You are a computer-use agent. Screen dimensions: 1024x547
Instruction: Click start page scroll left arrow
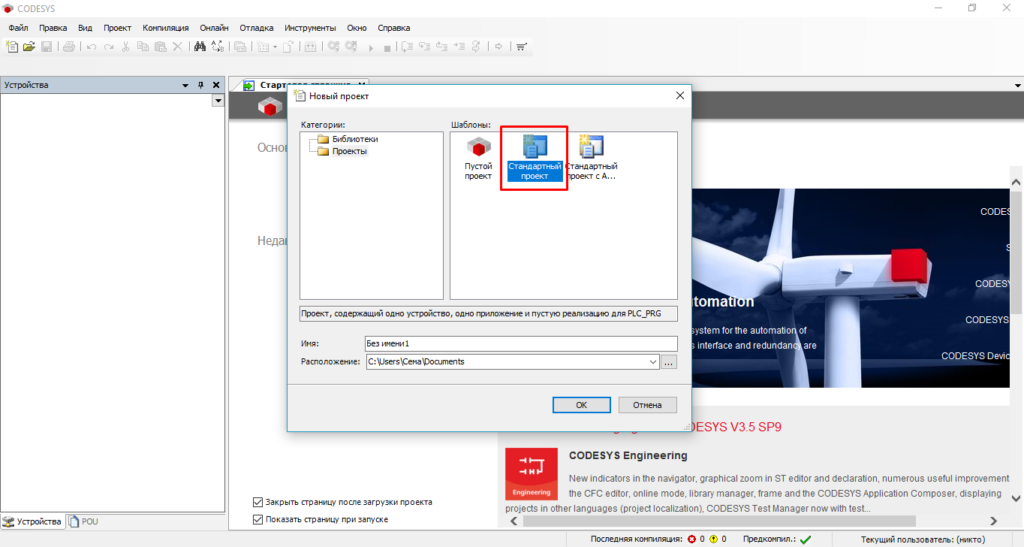click(514, 521)
